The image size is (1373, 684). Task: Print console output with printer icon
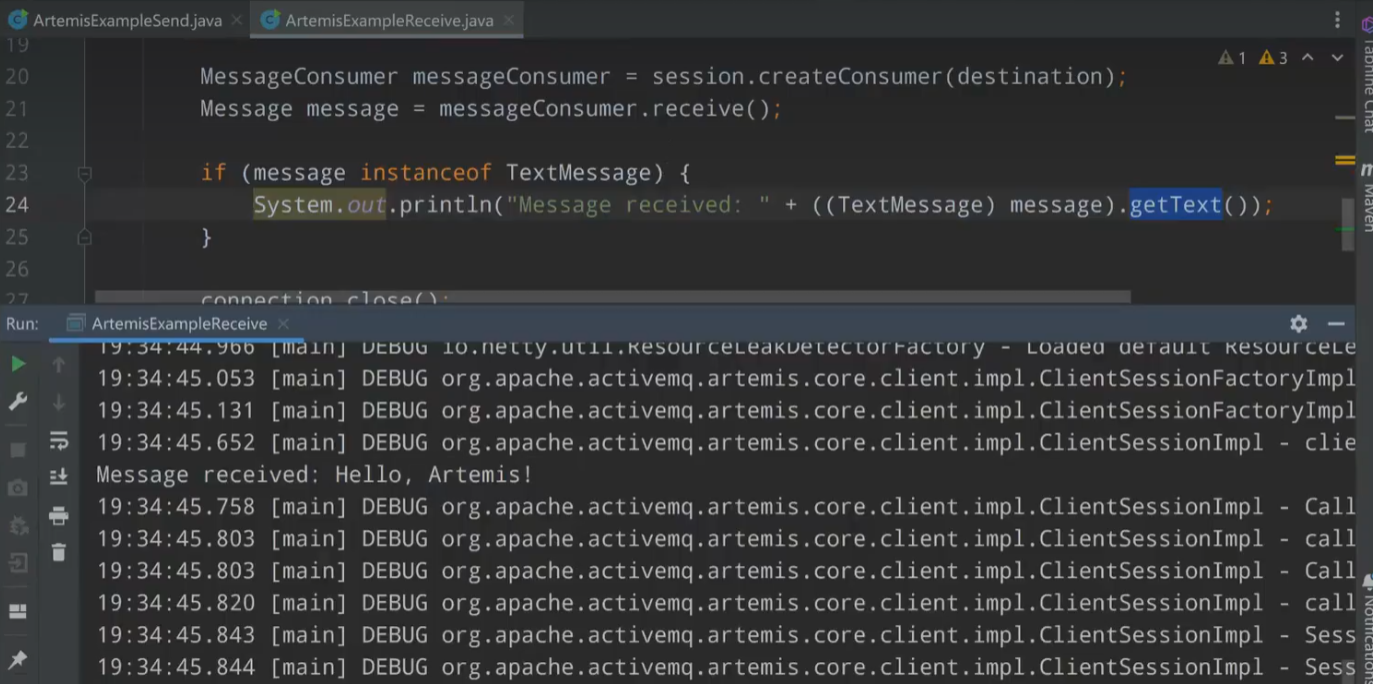pyautogui.click(x=59, y=516)
